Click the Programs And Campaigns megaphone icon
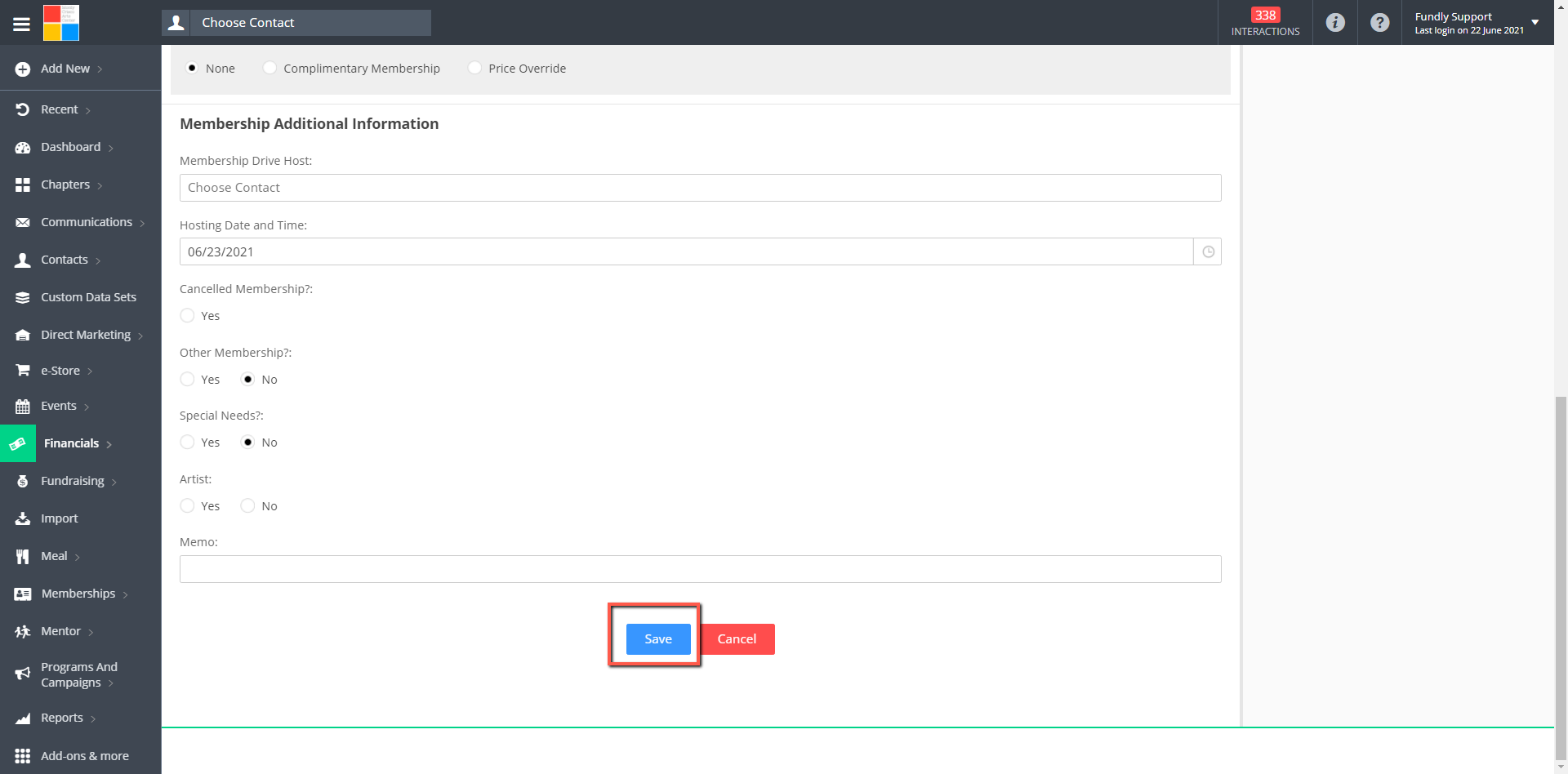The image size is (1568, 774). [23, 674]
